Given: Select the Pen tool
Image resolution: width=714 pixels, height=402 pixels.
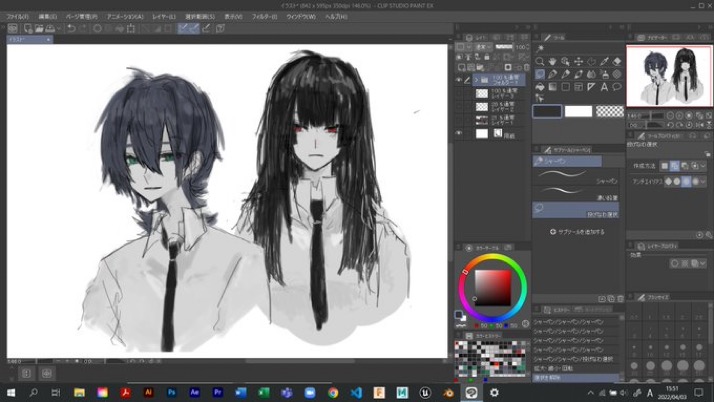Looking at the screenshot, I should click(x=552, y=74).
